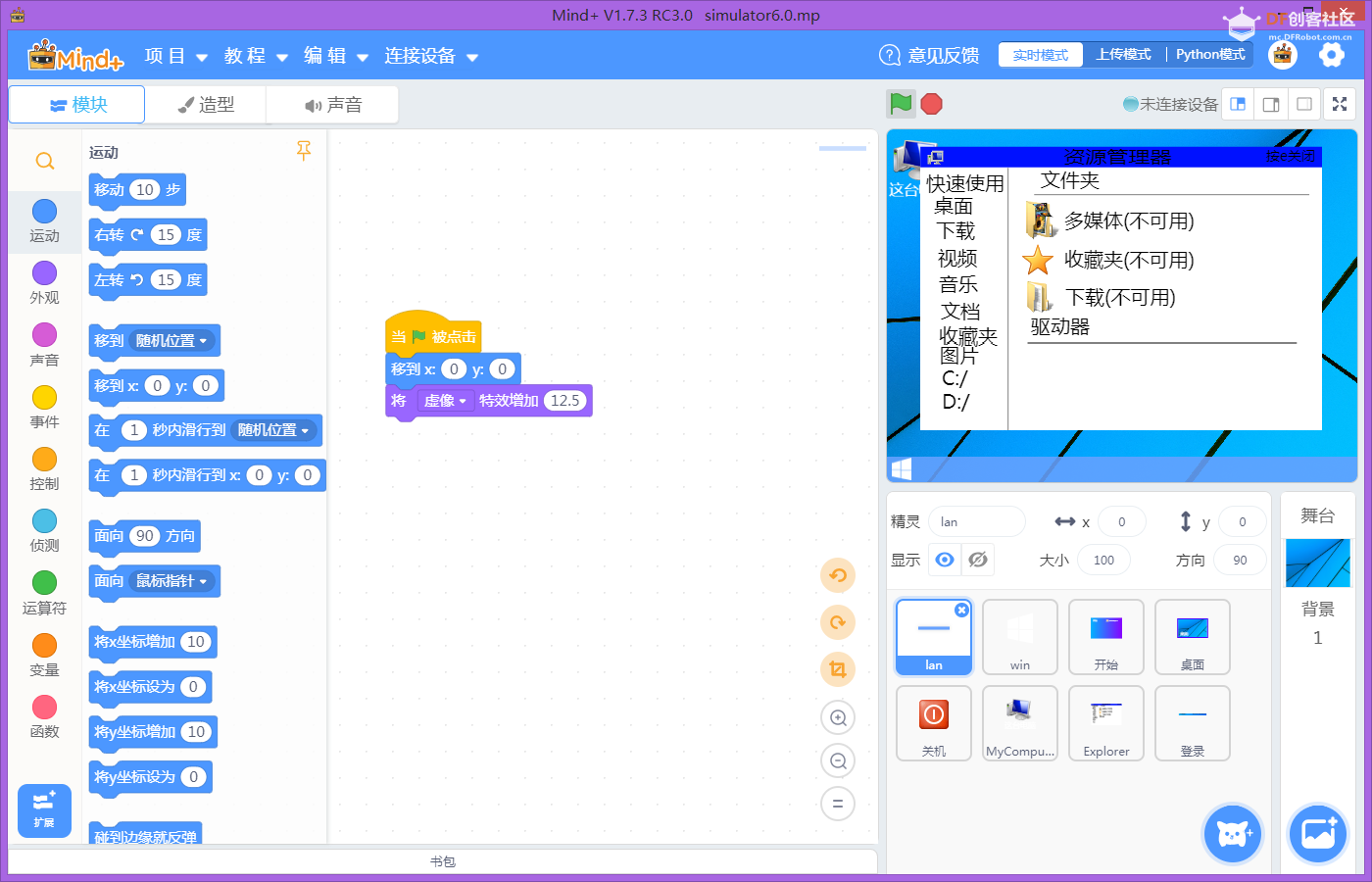The image size is (1372, 882).
Task: Click the pin icon in block palette
Action: (x=304, y=150)
